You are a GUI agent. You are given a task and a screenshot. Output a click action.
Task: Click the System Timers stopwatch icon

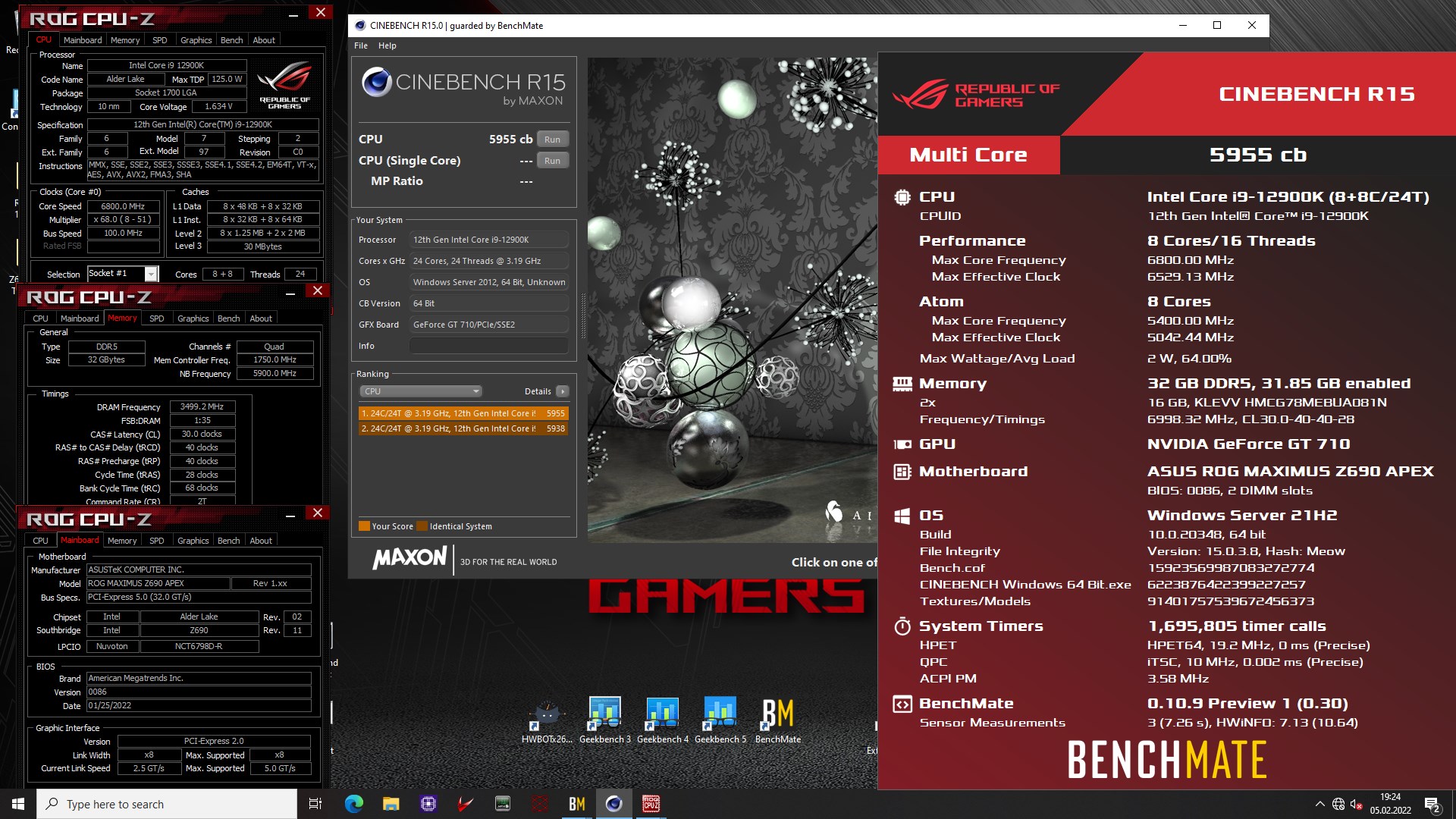point(902,626)
